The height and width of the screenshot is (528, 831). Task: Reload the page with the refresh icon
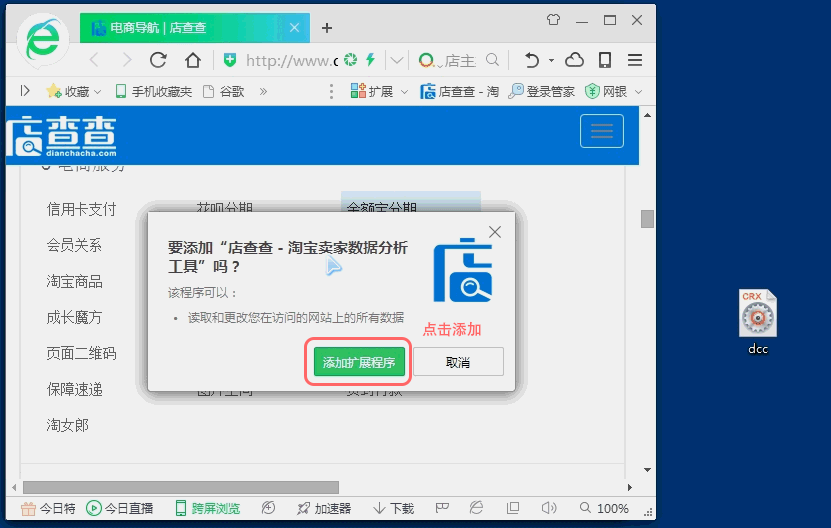click(158, 60)
